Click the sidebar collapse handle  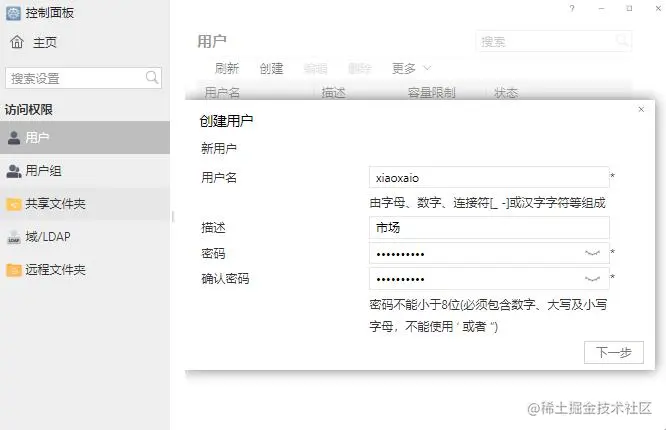tap(172, 217)
